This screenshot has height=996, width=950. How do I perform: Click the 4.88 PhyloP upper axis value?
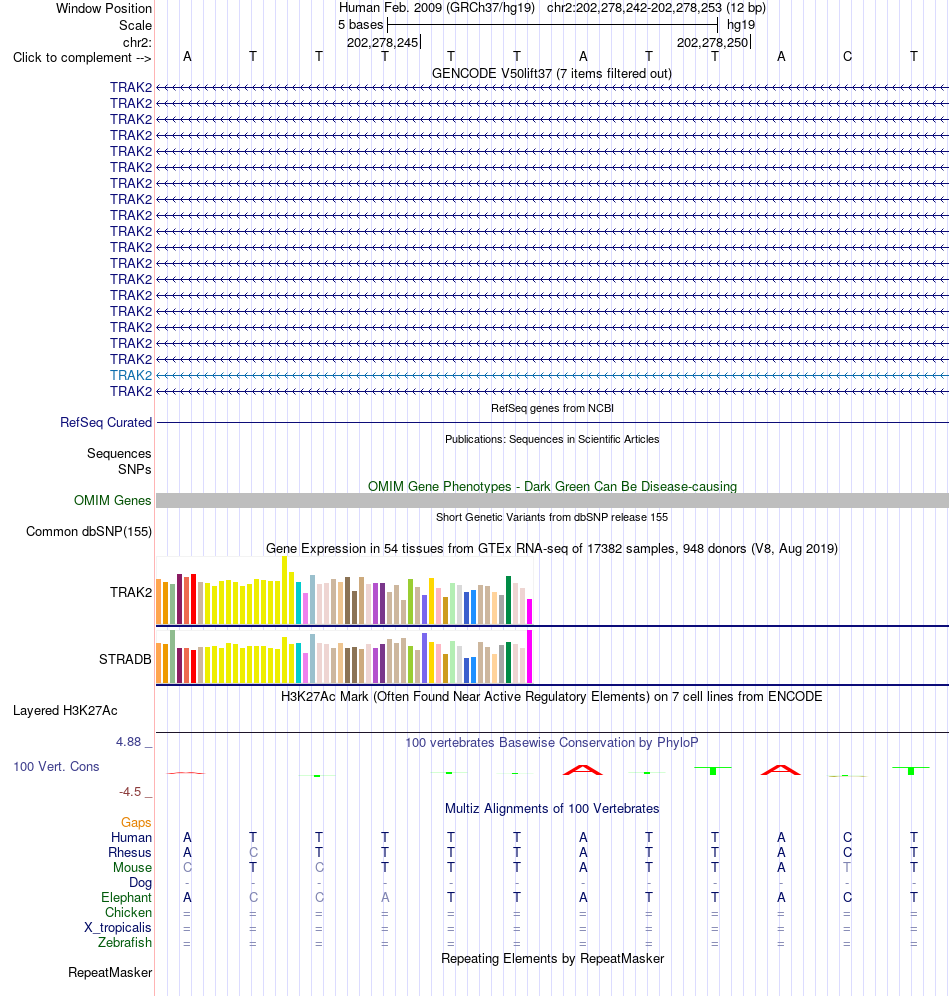[x=128, y=742]
